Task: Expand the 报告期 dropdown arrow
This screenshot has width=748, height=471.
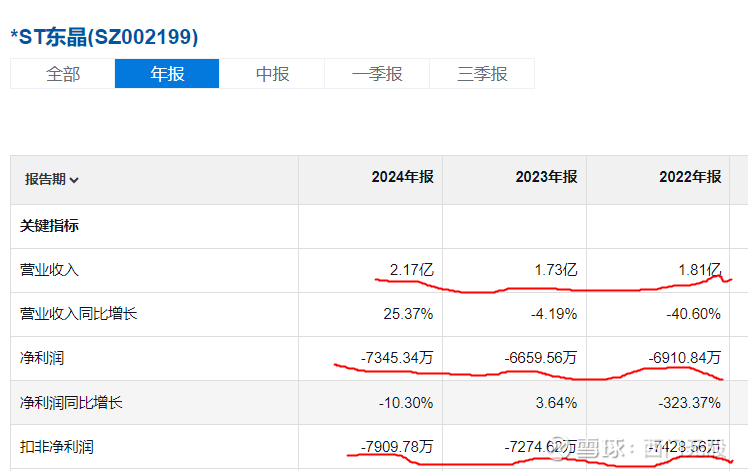Action: 74,180
